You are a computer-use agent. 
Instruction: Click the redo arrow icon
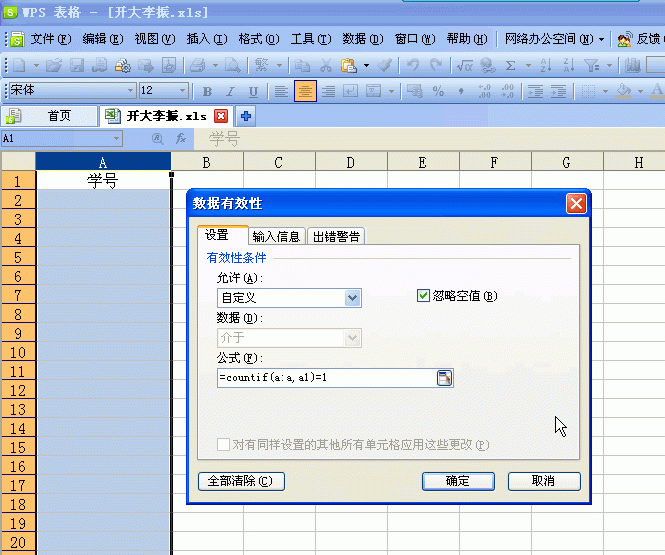(436, 65)
